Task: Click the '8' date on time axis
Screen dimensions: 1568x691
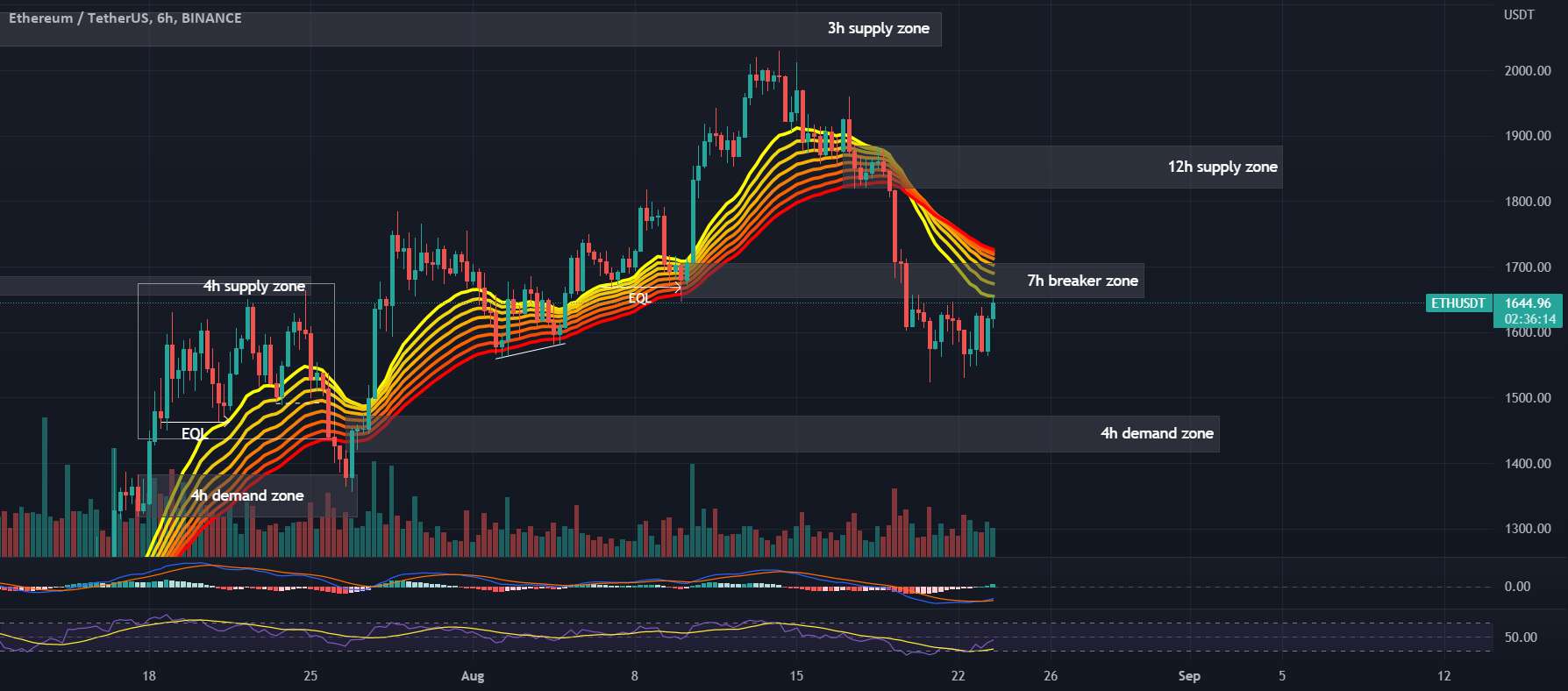Action: (x=634, y=675)
